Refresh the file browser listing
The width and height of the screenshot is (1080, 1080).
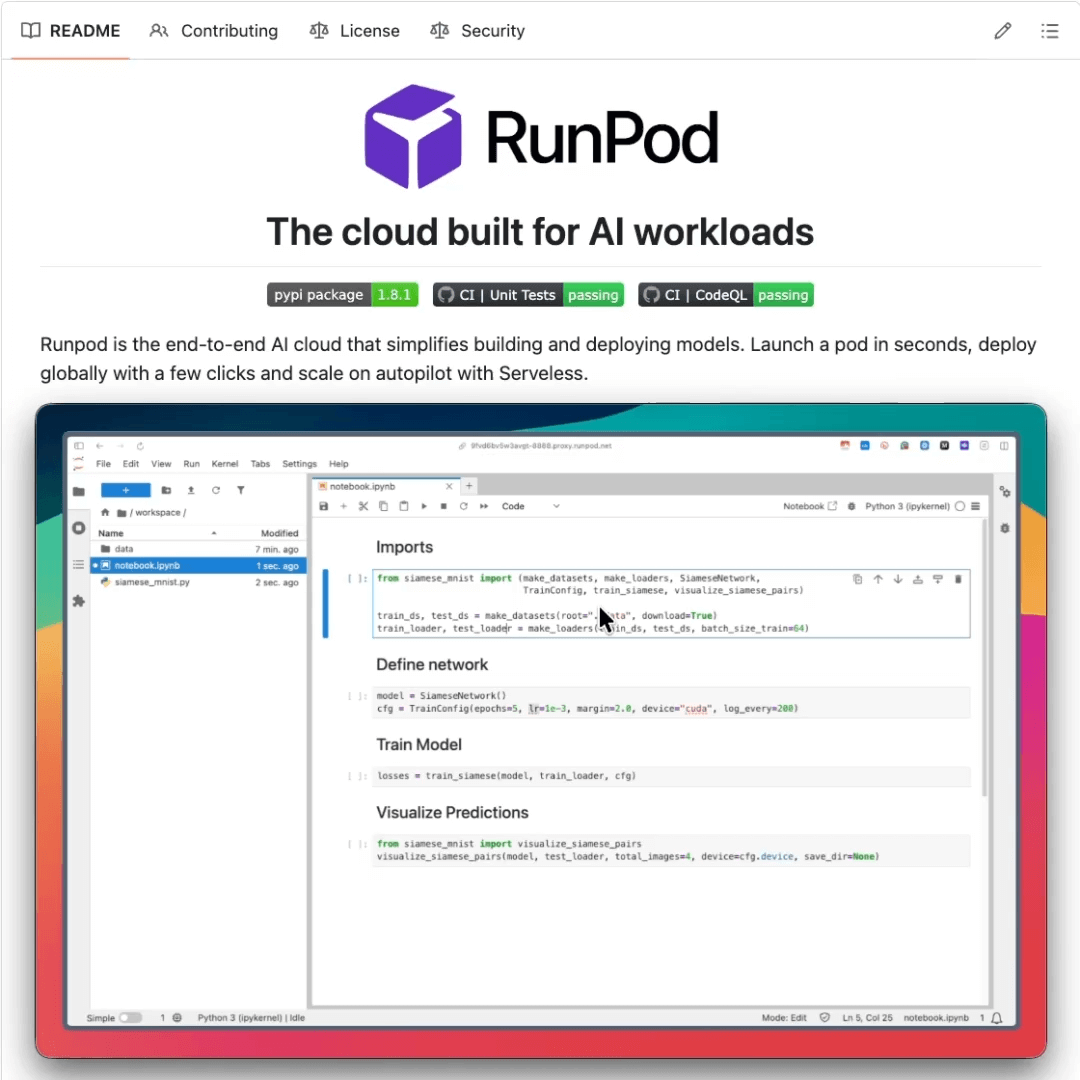(x=216, y=490)
